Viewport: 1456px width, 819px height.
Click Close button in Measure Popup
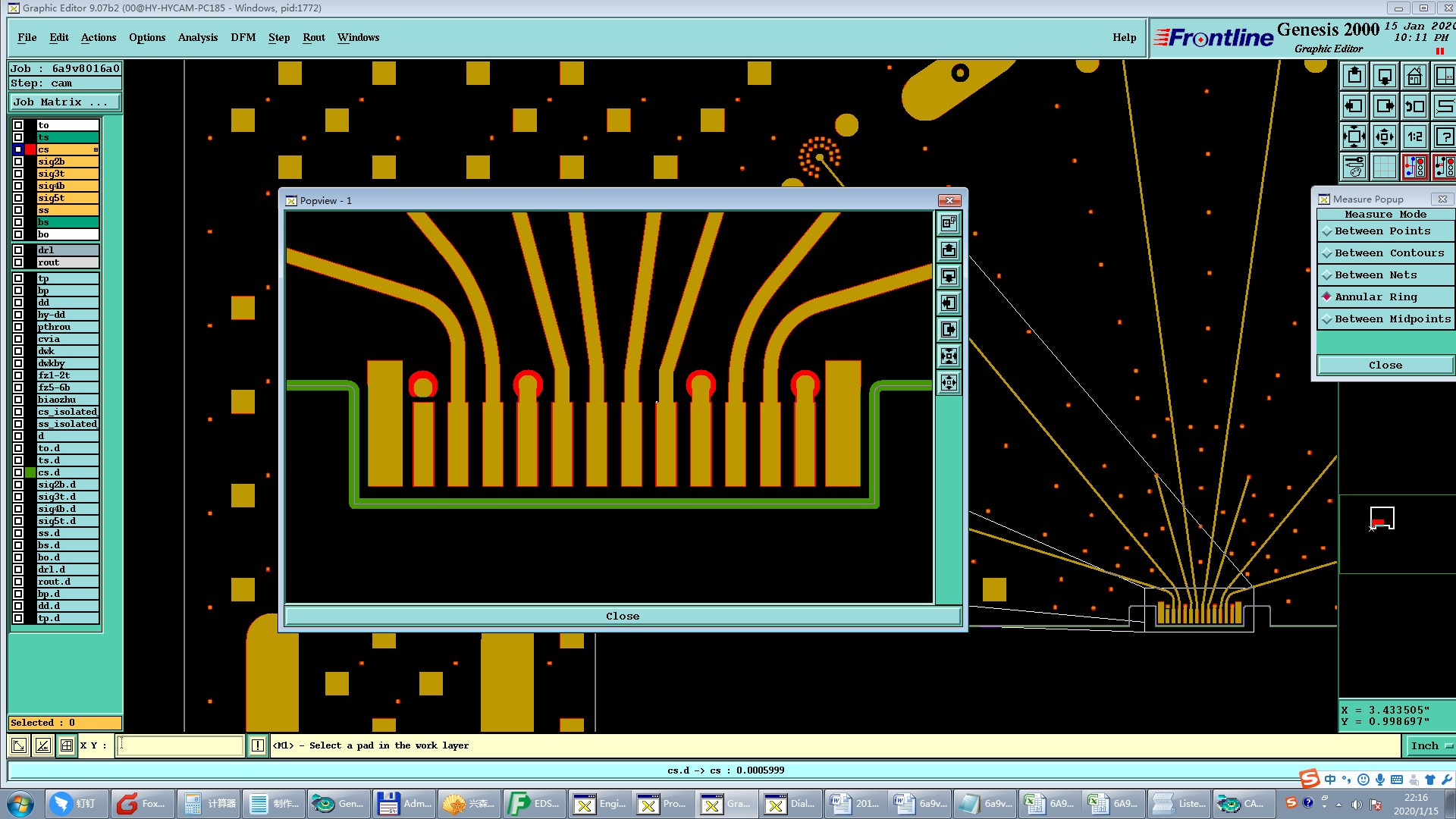pyautogui.click(x=1385, y=366)
